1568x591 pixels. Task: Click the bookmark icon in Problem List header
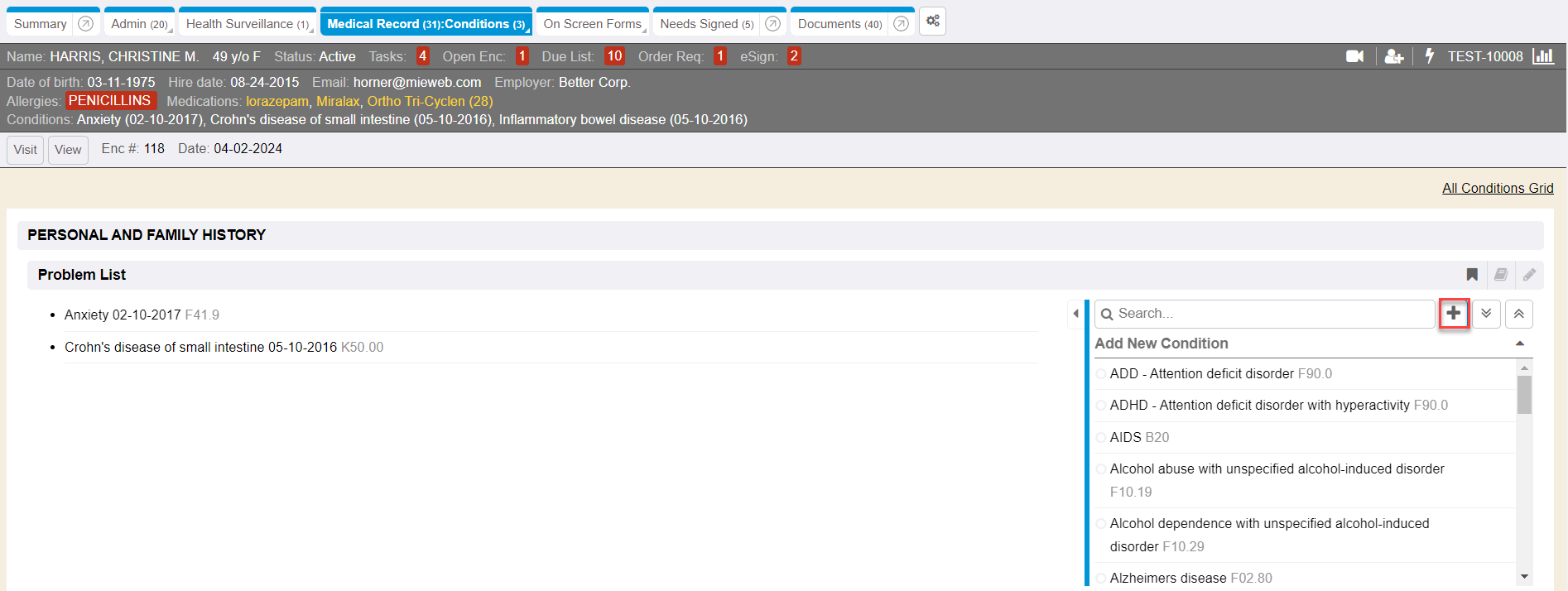[x=1472, y=275]
